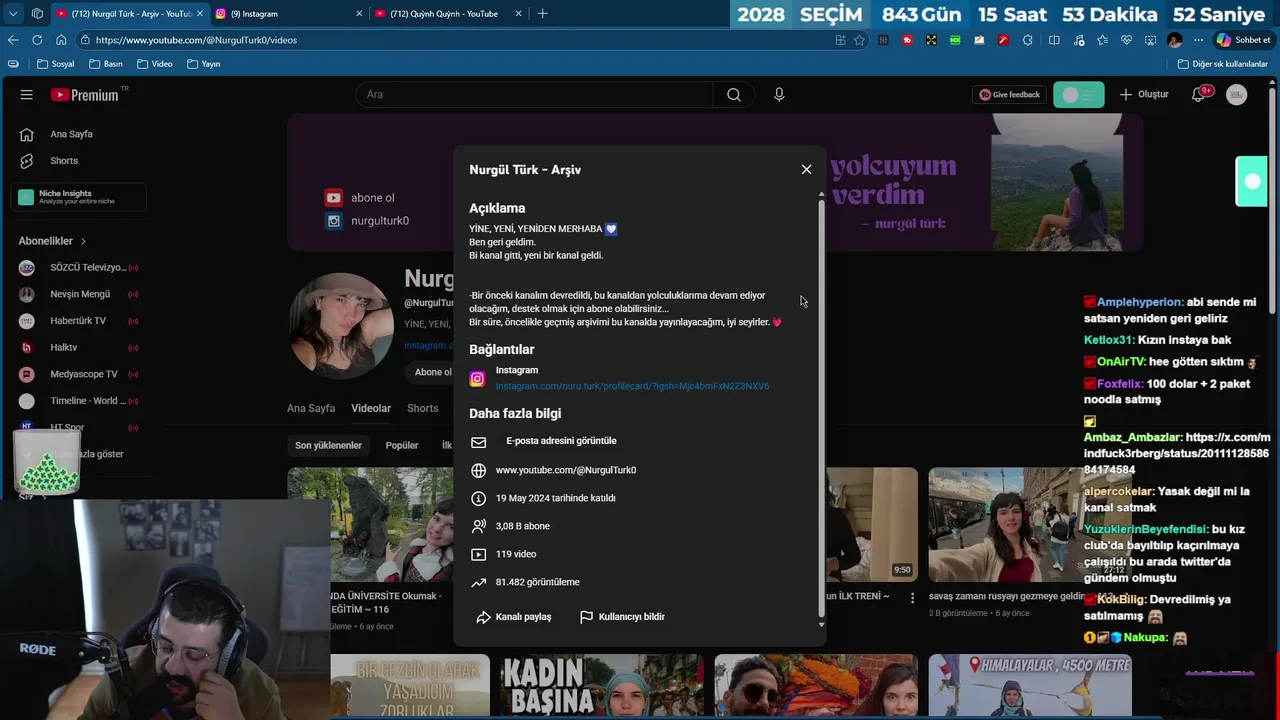Click the dialog scrollbar down arrow
This screenshot has width=1280, height=720.
(x=822, y=625)
